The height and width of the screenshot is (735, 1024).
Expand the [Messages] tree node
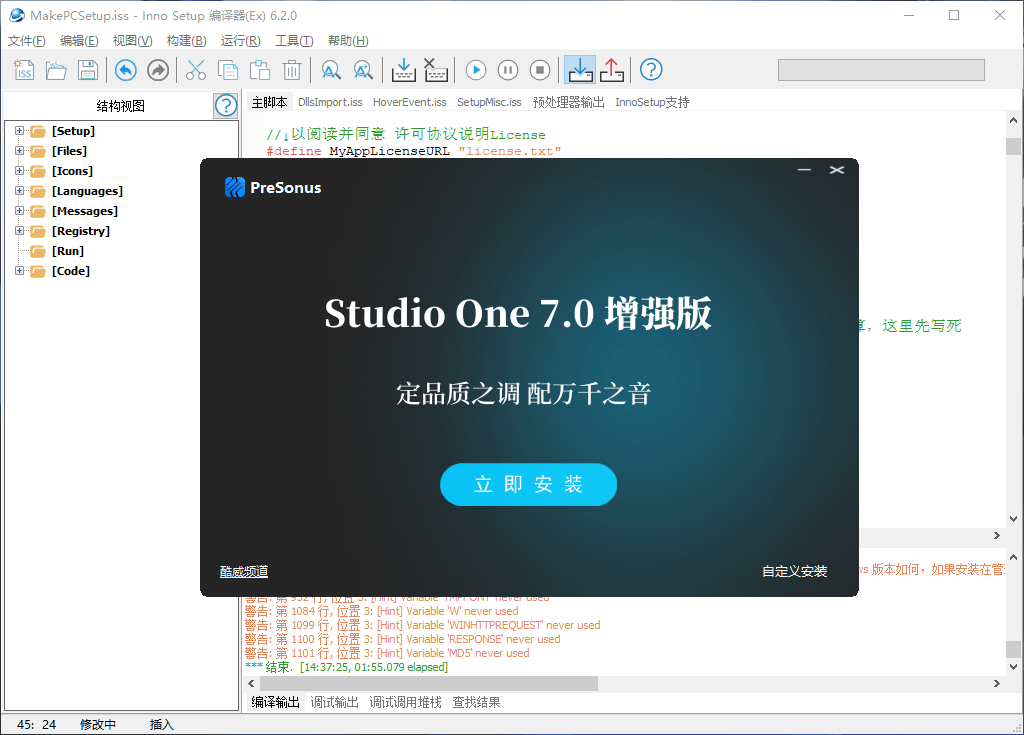coord(20,210)
